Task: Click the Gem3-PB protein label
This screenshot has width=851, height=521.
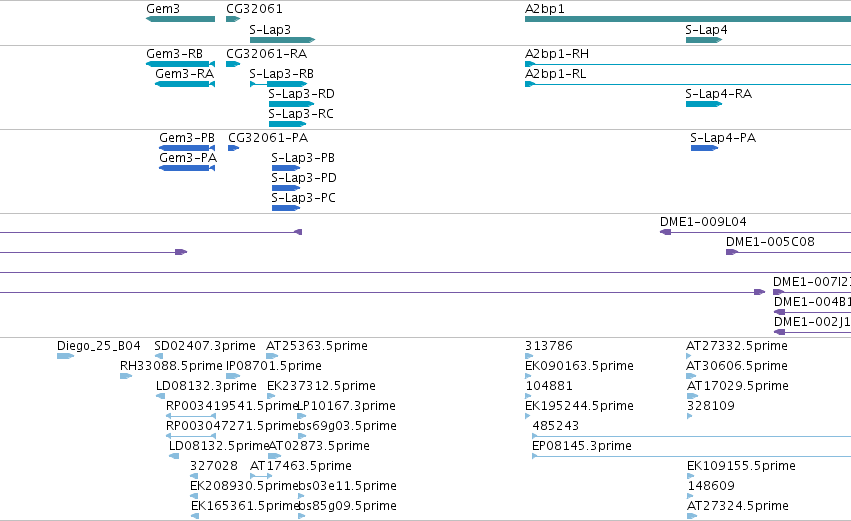Action: [187, 138]
